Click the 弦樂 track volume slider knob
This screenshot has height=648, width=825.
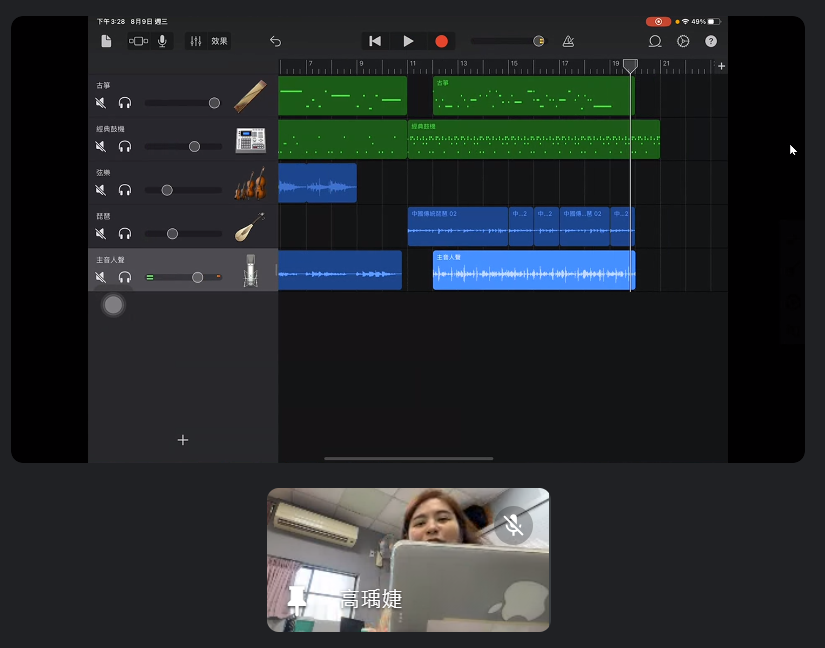click(x=167, y=190)
